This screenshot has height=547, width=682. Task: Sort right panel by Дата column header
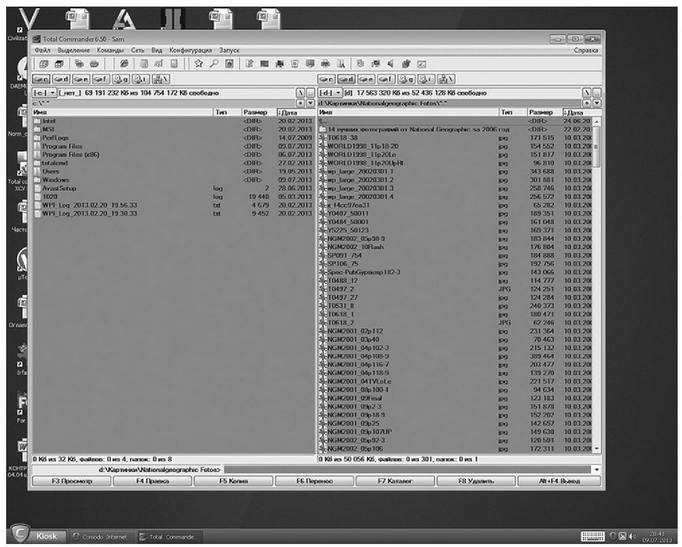(x=582, y=112)
